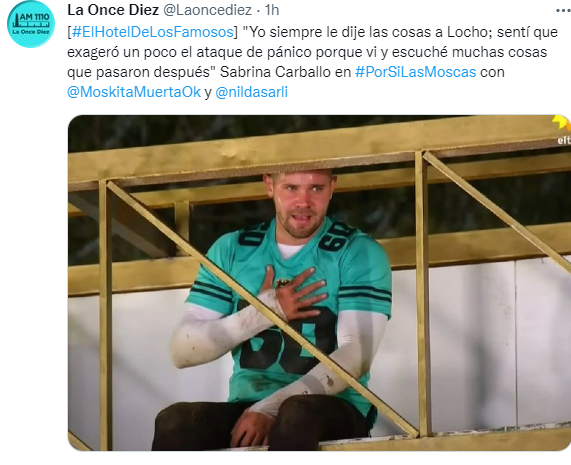Viewport: 571px width, 465px height.
Task: Click the man's face in the photo
Action: (x=302, y=204)
